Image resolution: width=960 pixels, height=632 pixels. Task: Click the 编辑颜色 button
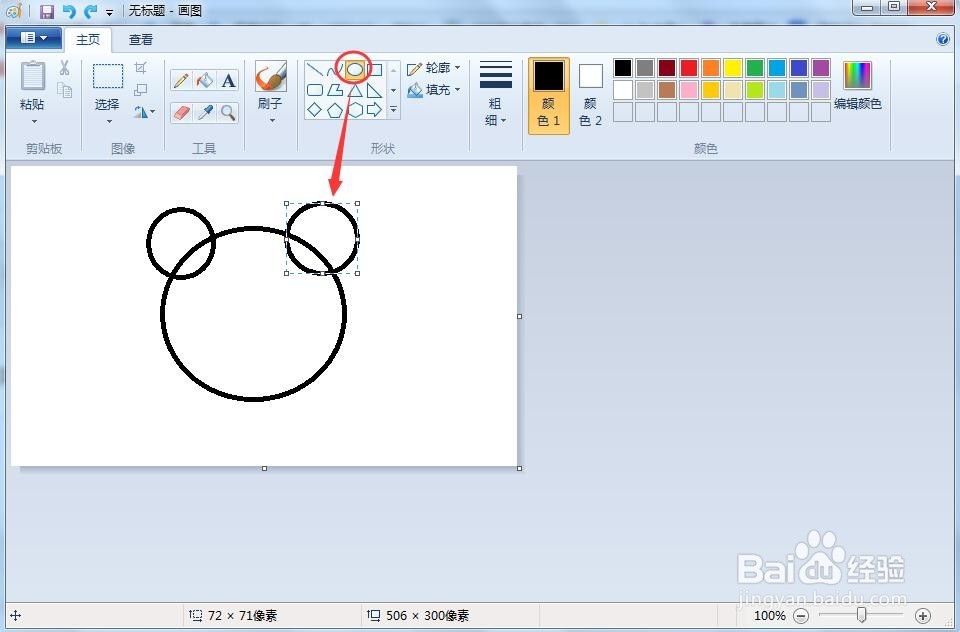[857, 85]
